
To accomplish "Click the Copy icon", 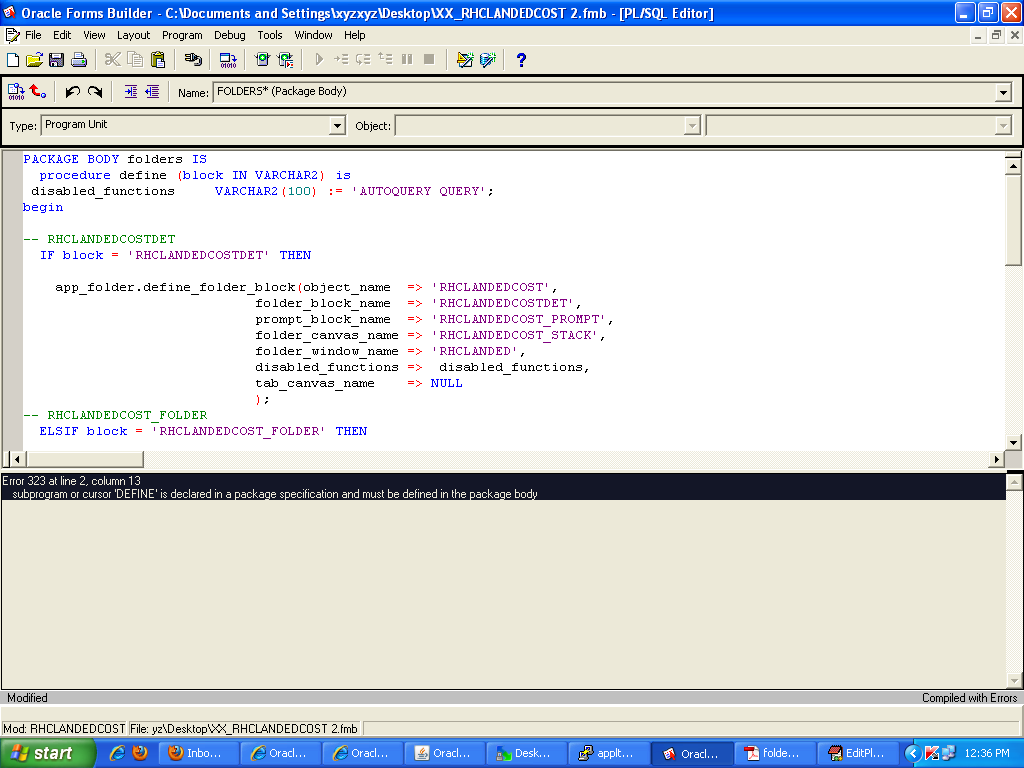I will [x=135, y=60].
